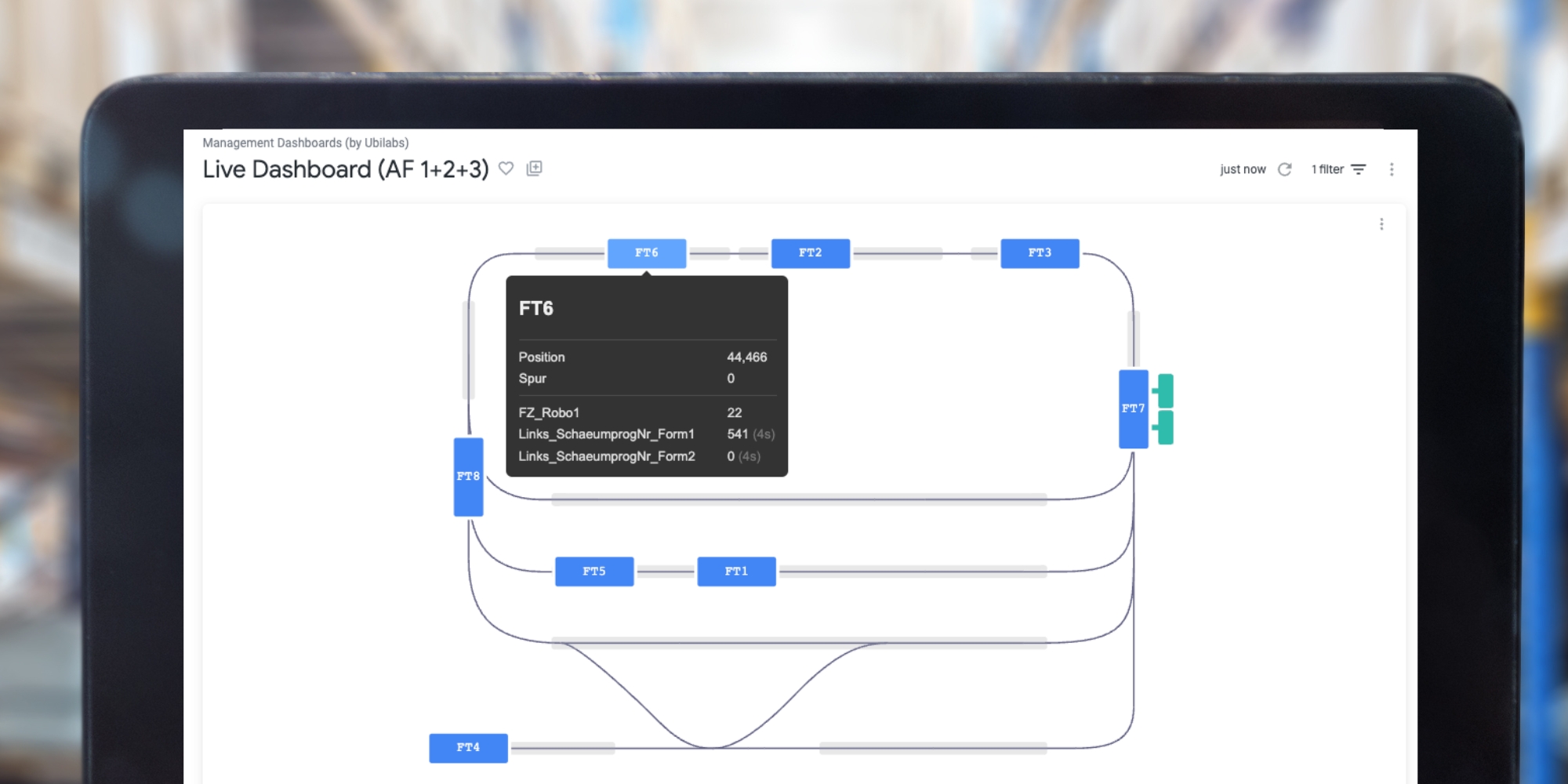The height and width of the screenshot is (784, 1568).
Task: Select the FT1 station node
Action: tap(736, 572)
